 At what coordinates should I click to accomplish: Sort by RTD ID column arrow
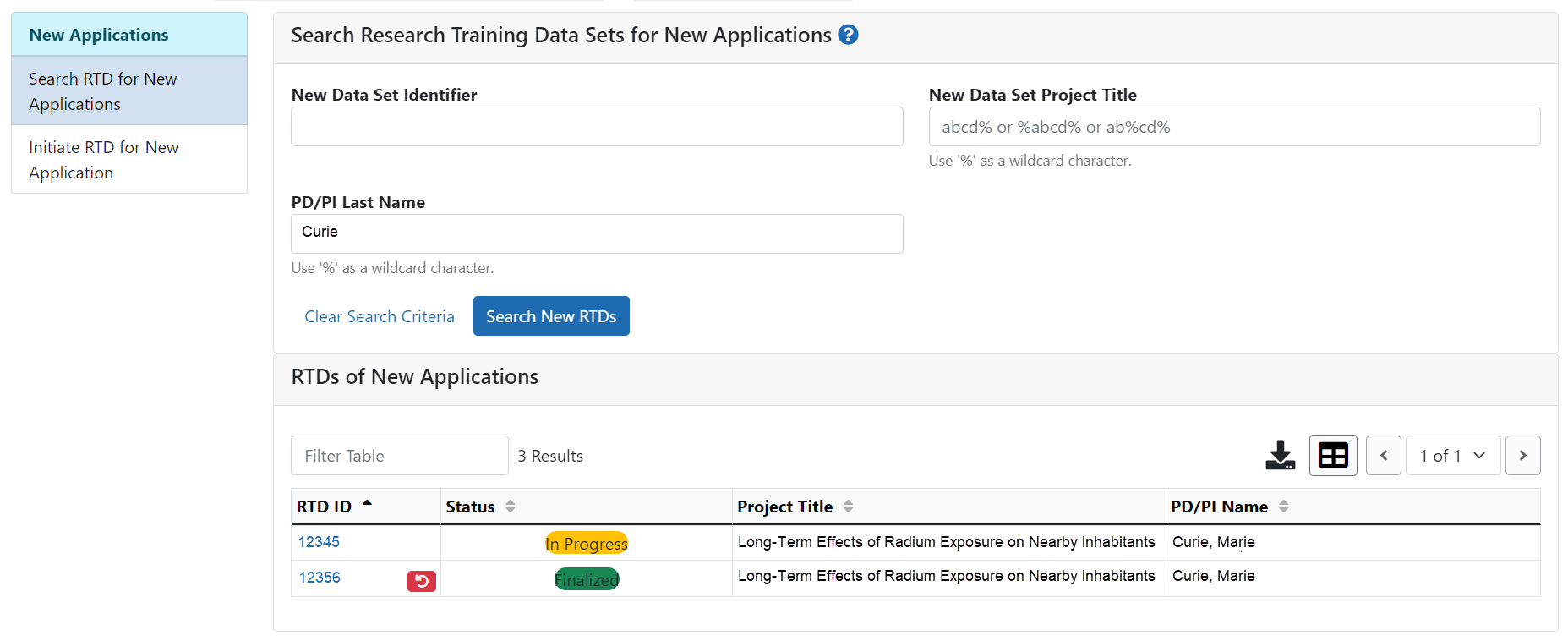tap(367, 504)
